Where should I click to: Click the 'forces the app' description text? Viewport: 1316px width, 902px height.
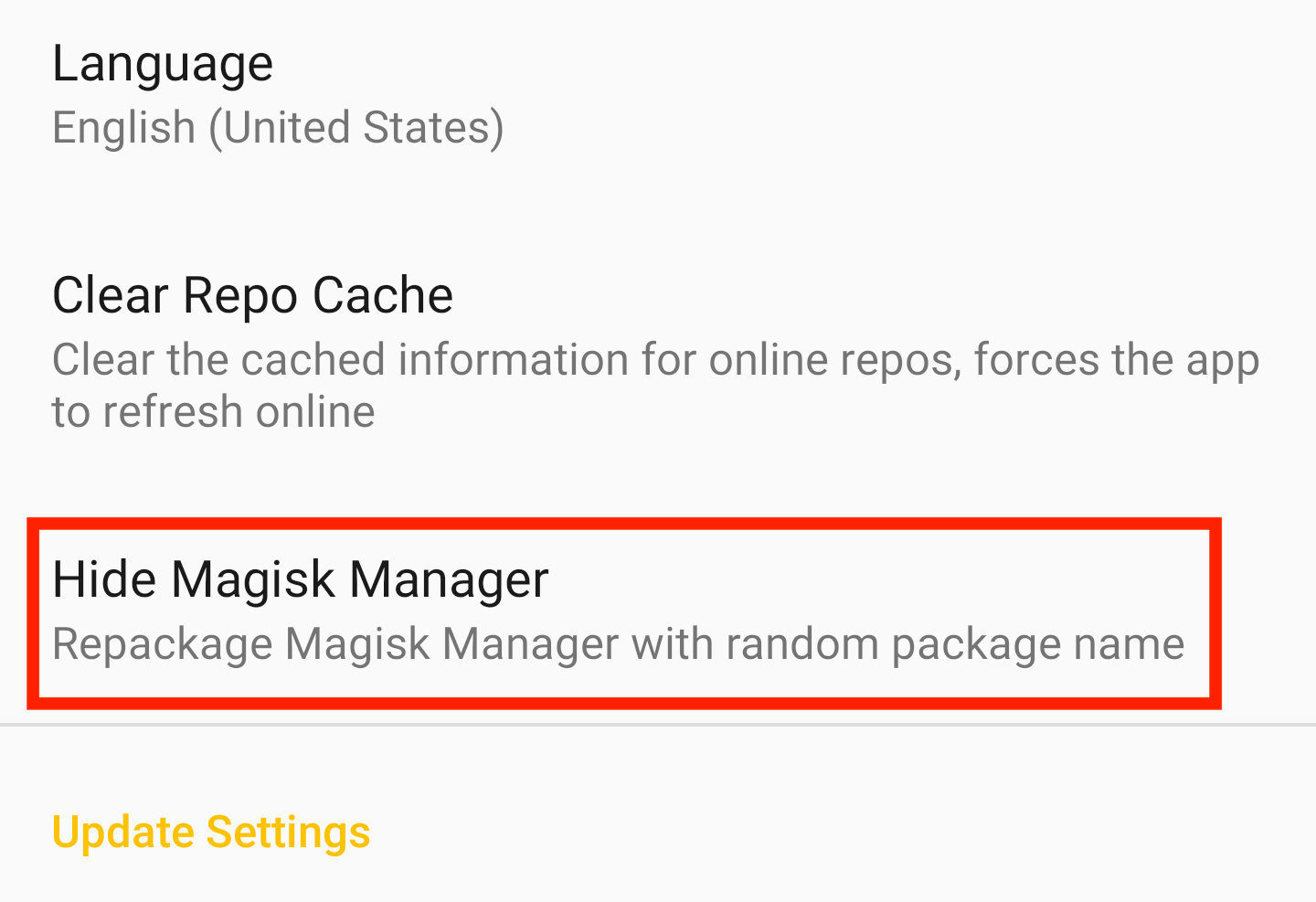[1116, 360]
